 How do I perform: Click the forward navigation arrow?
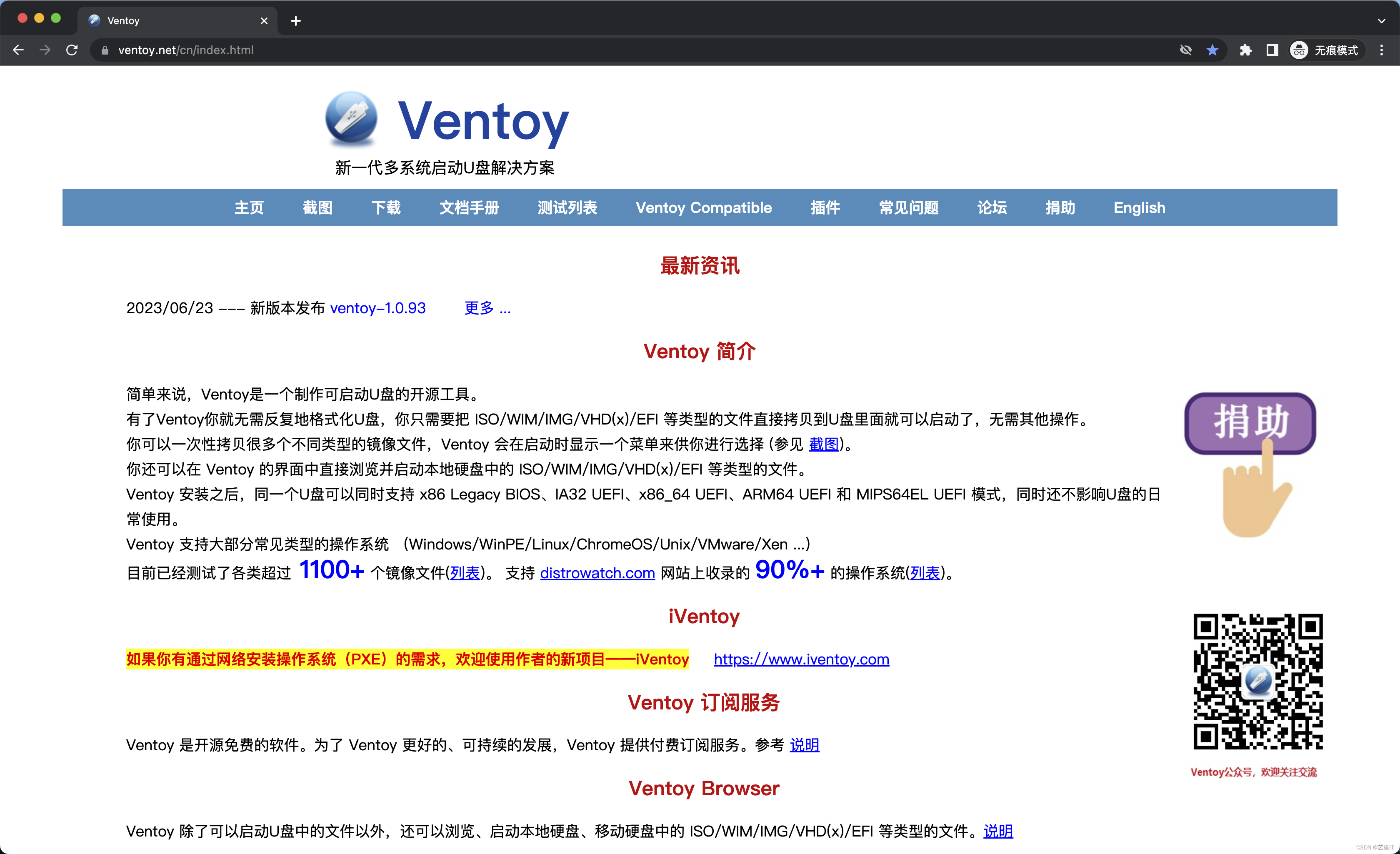[x=45, y=50]
